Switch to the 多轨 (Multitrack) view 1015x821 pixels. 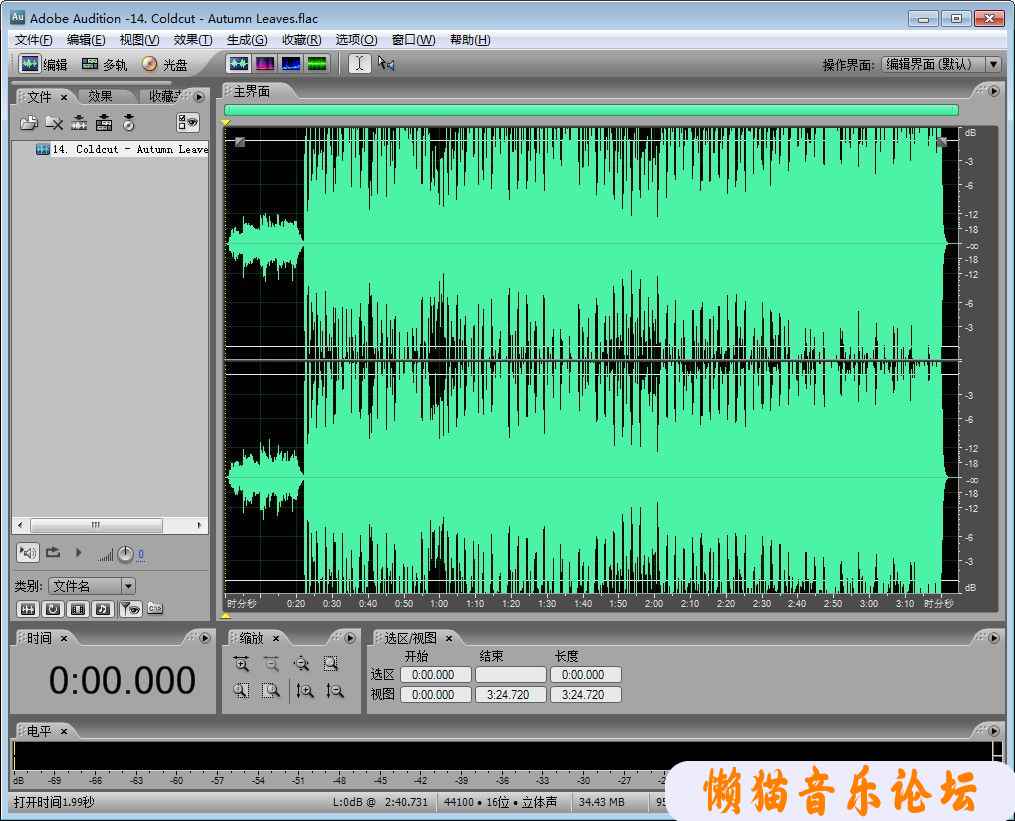click(104, 64)
